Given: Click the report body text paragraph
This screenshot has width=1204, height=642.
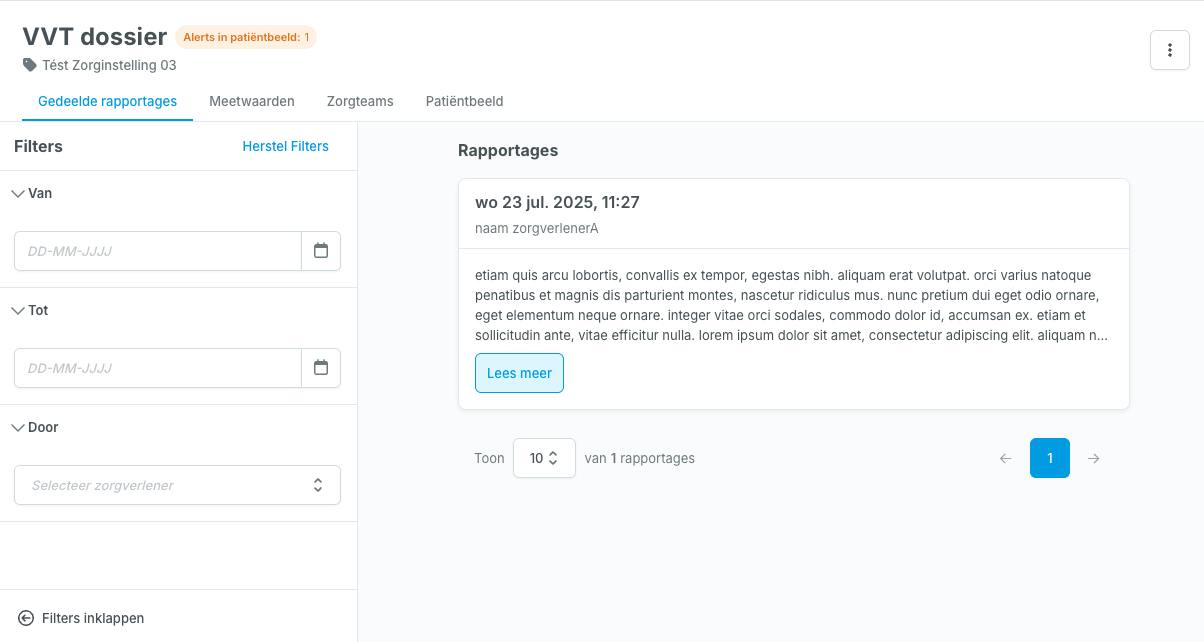Looking at the screenshot, I should [793, 305].
